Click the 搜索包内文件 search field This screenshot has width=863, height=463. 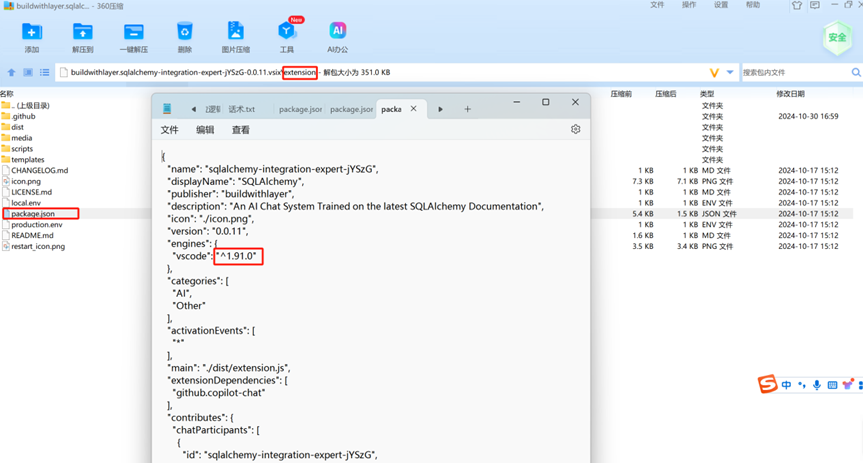(793, 73)
